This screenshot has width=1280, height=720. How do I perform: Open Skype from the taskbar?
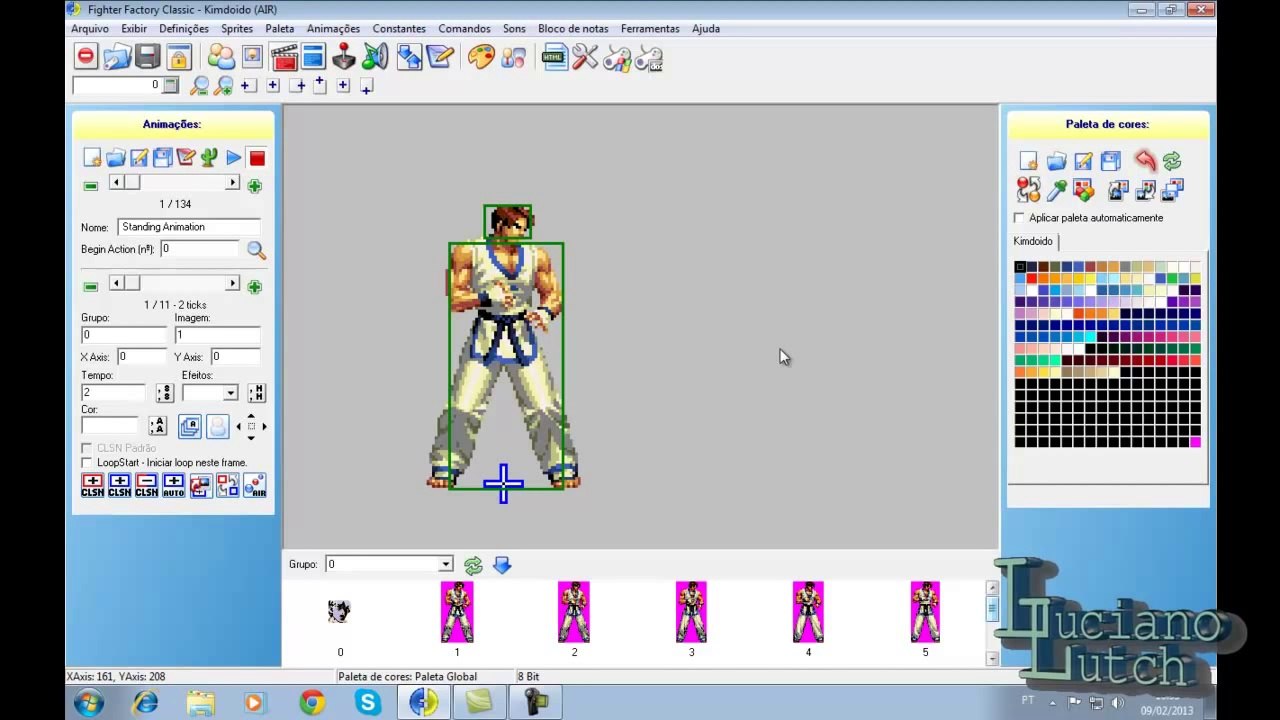point(368,703)
